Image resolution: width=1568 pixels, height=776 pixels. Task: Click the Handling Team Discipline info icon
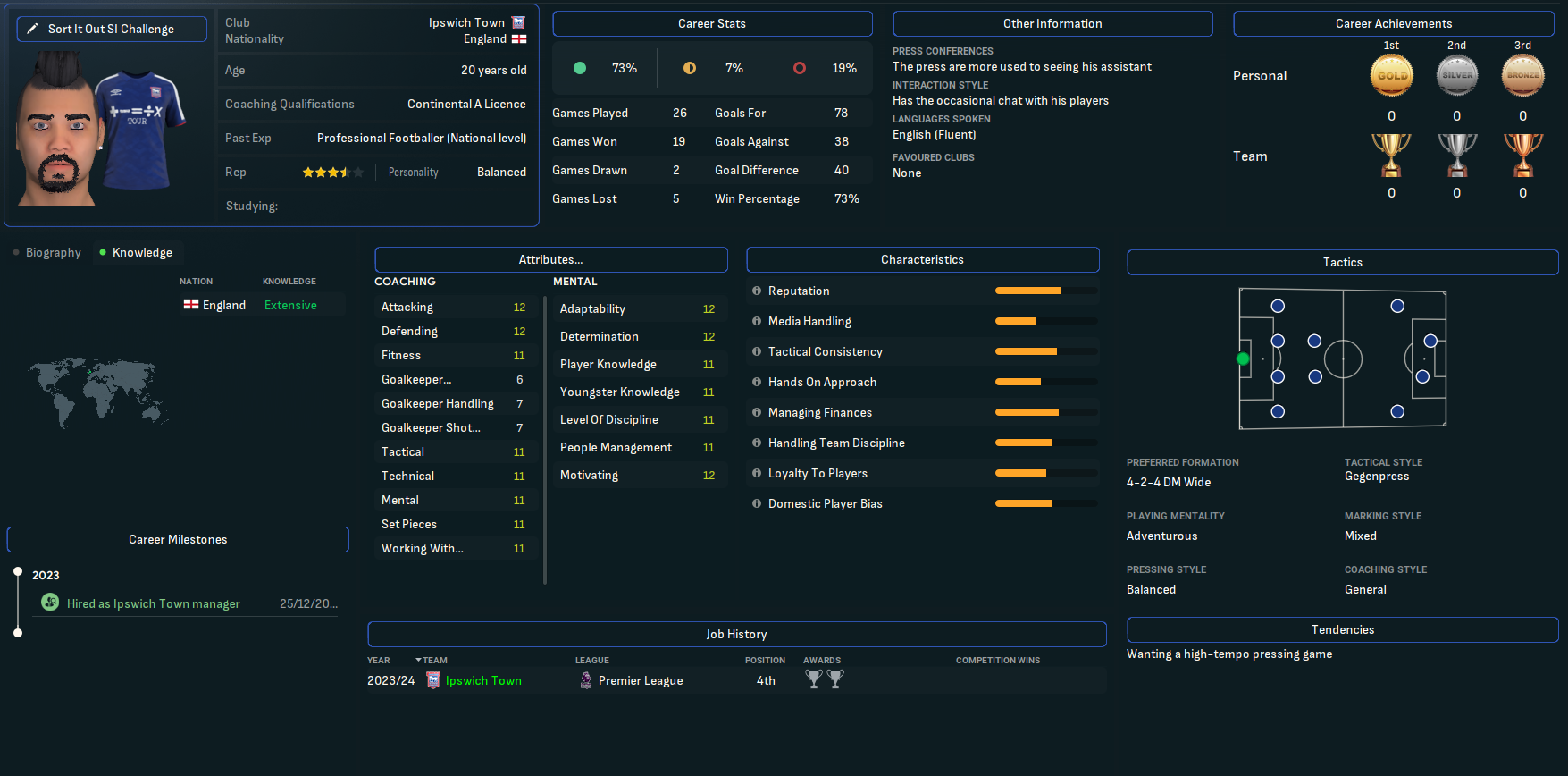click(757, 443)
